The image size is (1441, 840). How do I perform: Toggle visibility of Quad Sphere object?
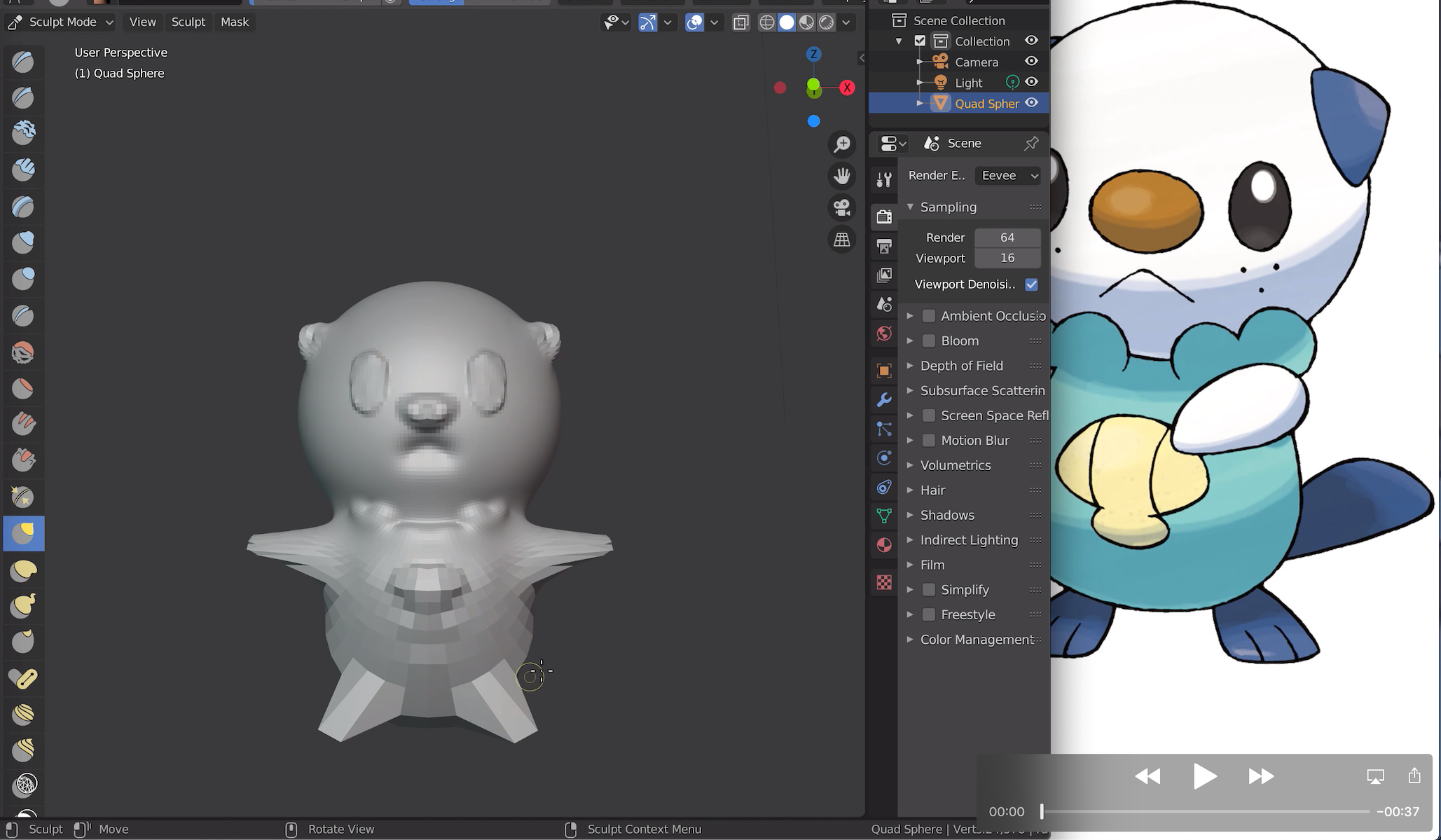(x=1032, y=103)
